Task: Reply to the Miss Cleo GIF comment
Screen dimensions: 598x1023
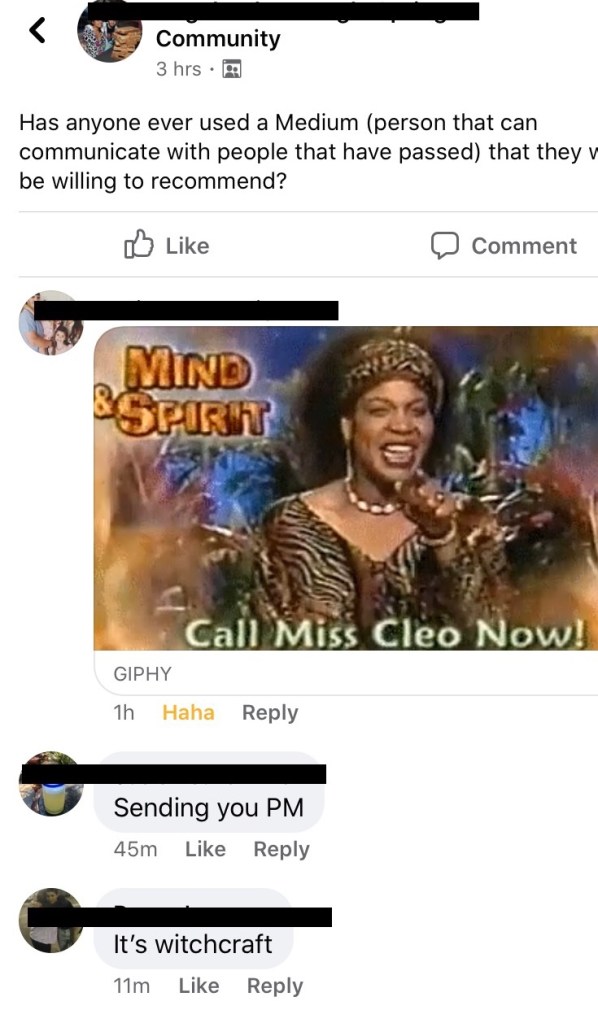Action: click(270, 712)
